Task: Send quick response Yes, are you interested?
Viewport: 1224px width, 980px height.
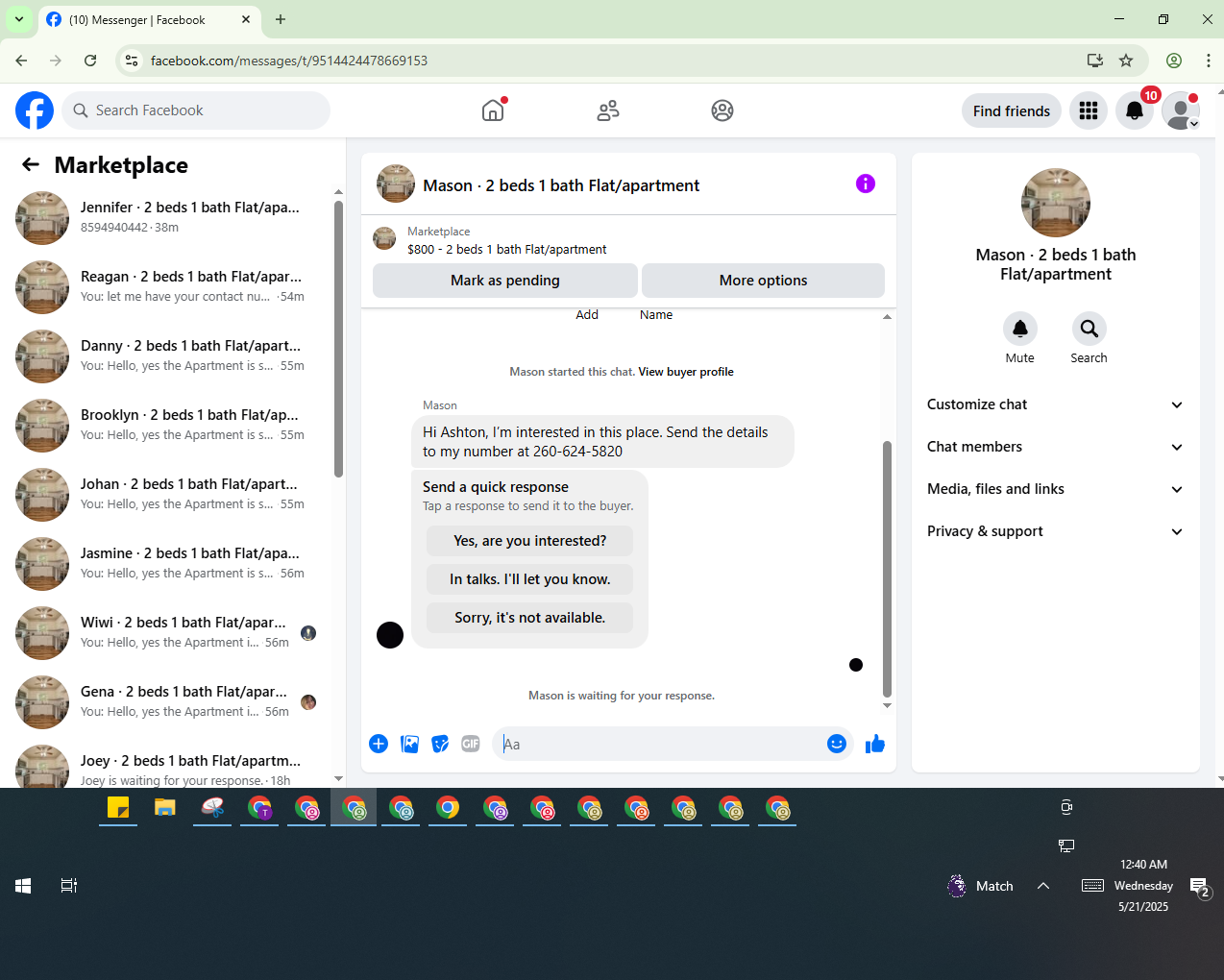Action: coord(530,541)
